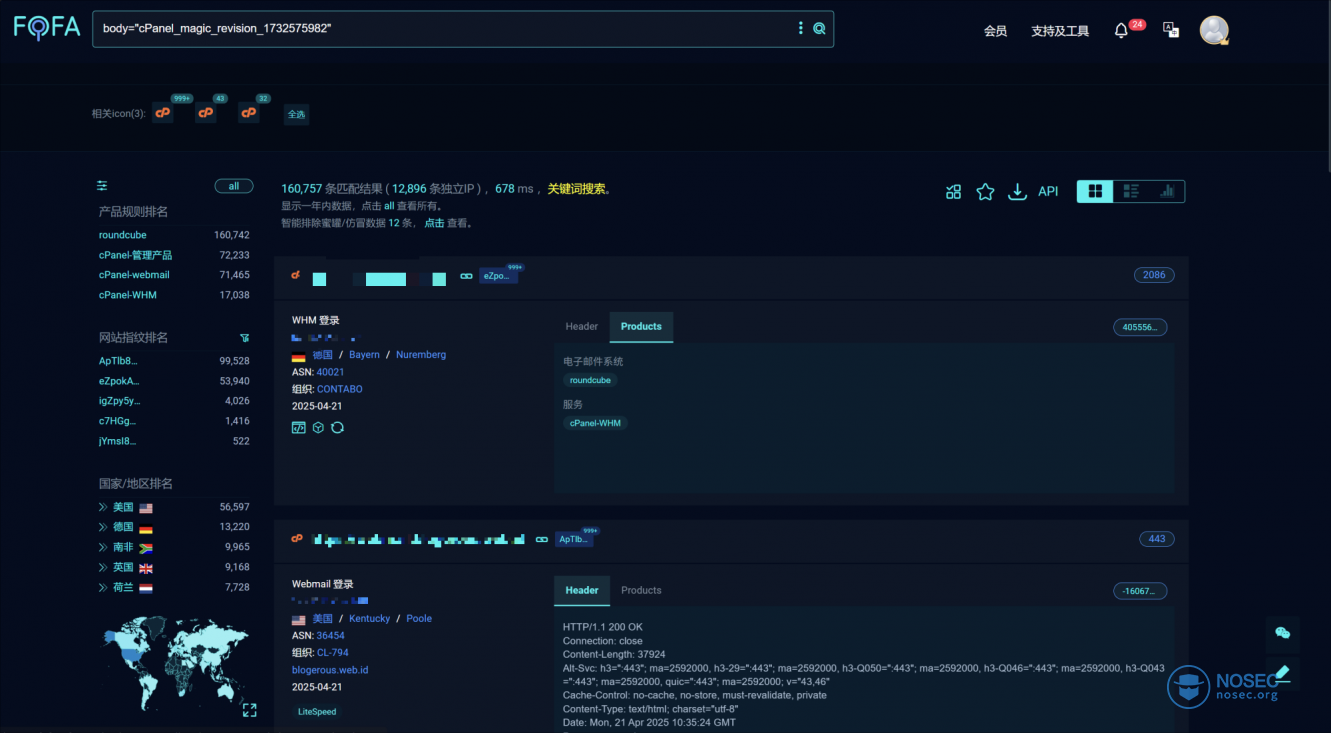The image size is (1331, 733).
Task: Click the funnel icon beside 网站指纹排名
Action: pos(244,338)
